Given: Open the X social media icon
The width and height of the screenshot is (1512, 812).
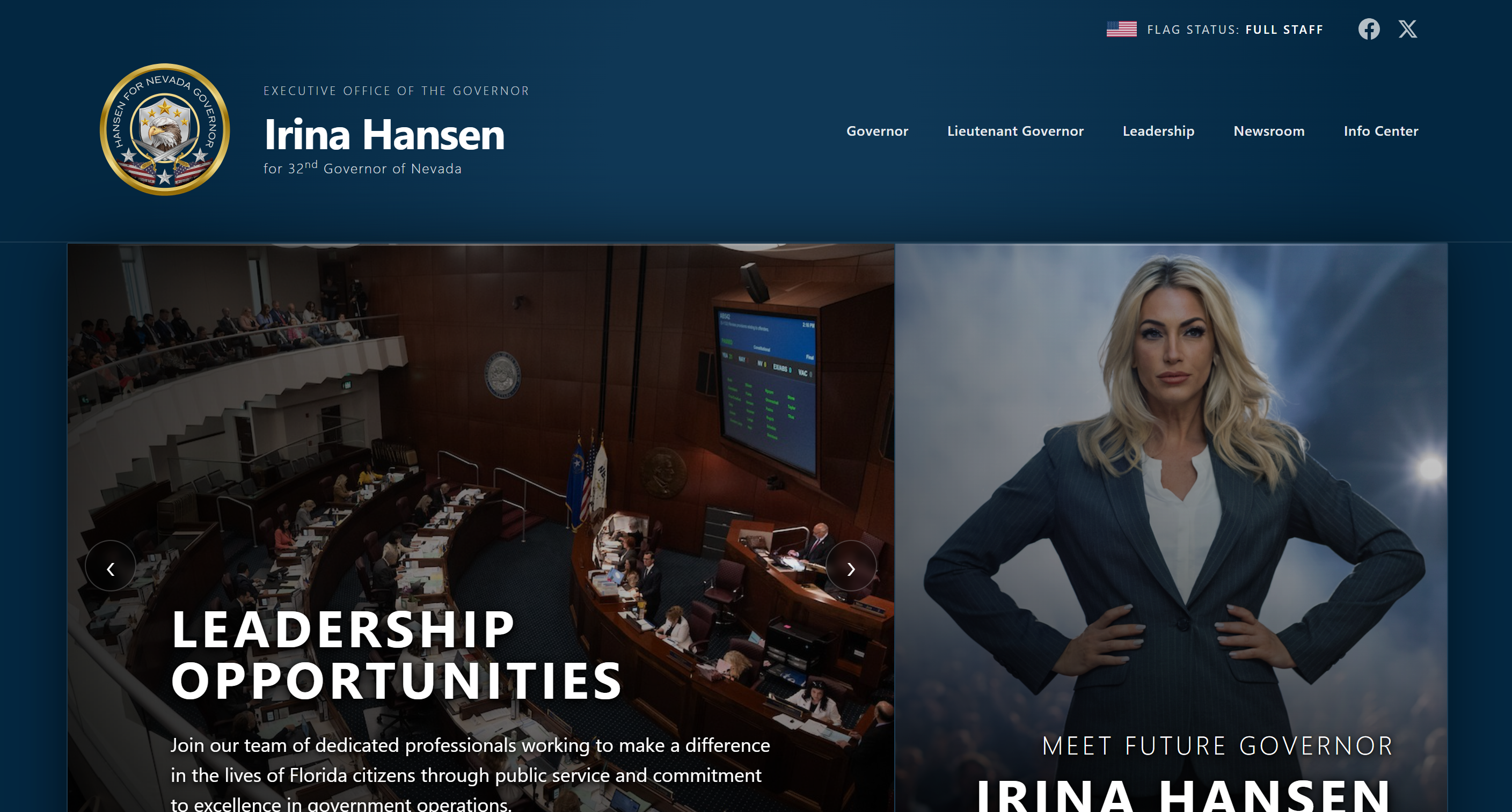Looking at the screenshot, I should pos(1407,30).
